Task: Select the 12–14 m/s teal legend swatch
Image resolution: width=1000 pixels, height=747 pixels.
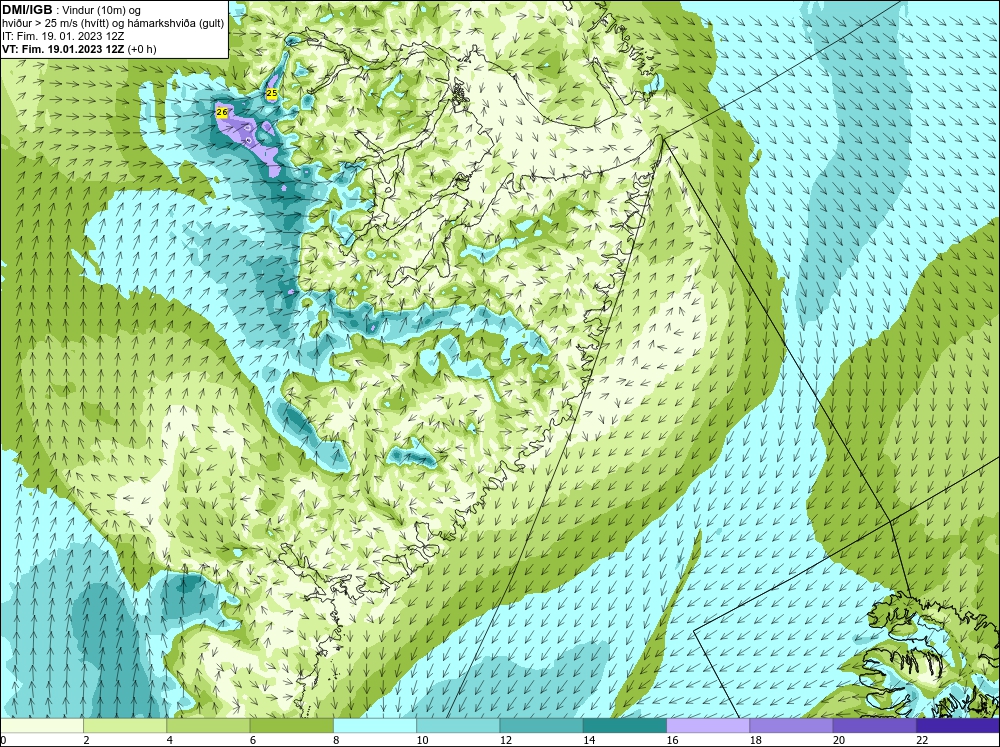Action: pyautogui.click(x=541, y=725)
